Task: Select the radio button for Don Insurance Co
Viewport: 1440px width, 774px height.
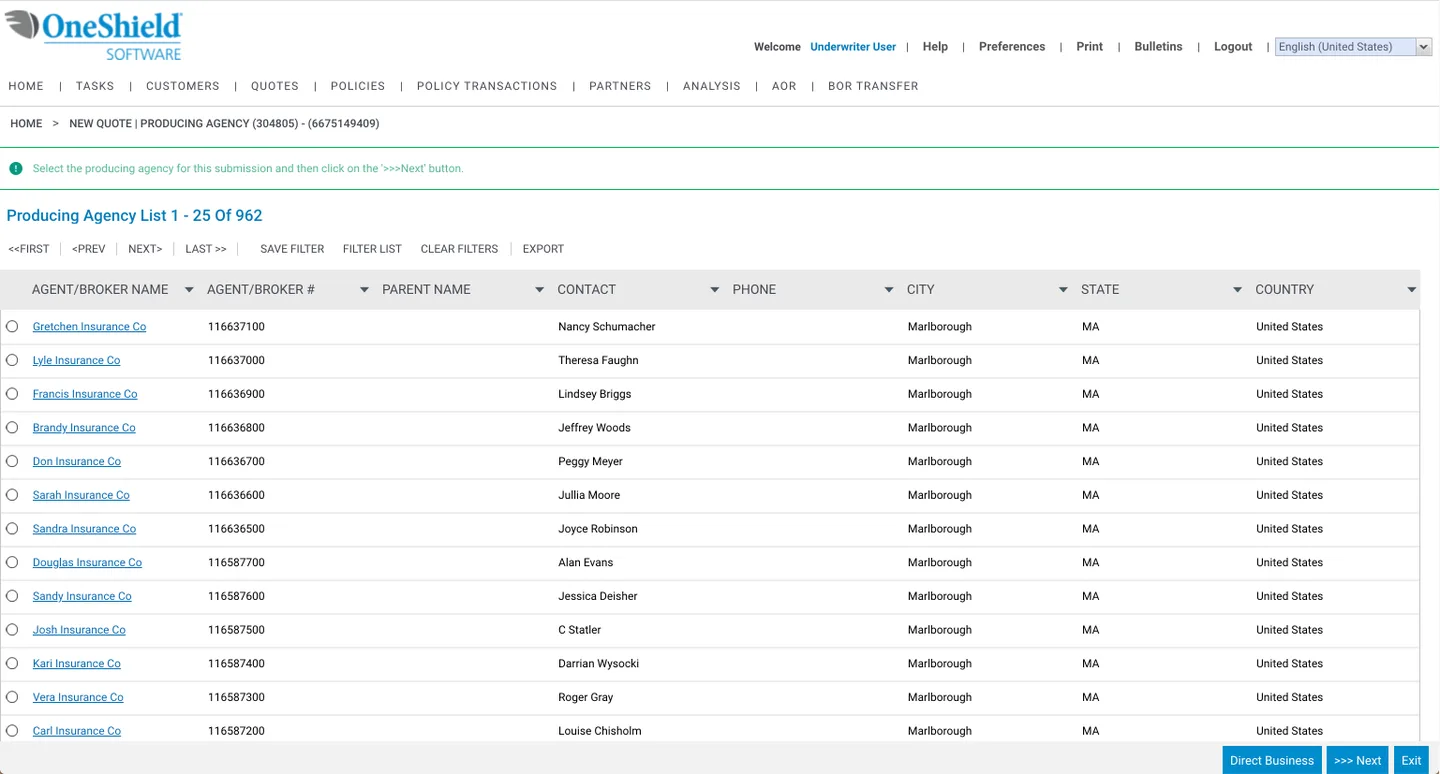Action: pyautogui.click(x=11, y=461)
